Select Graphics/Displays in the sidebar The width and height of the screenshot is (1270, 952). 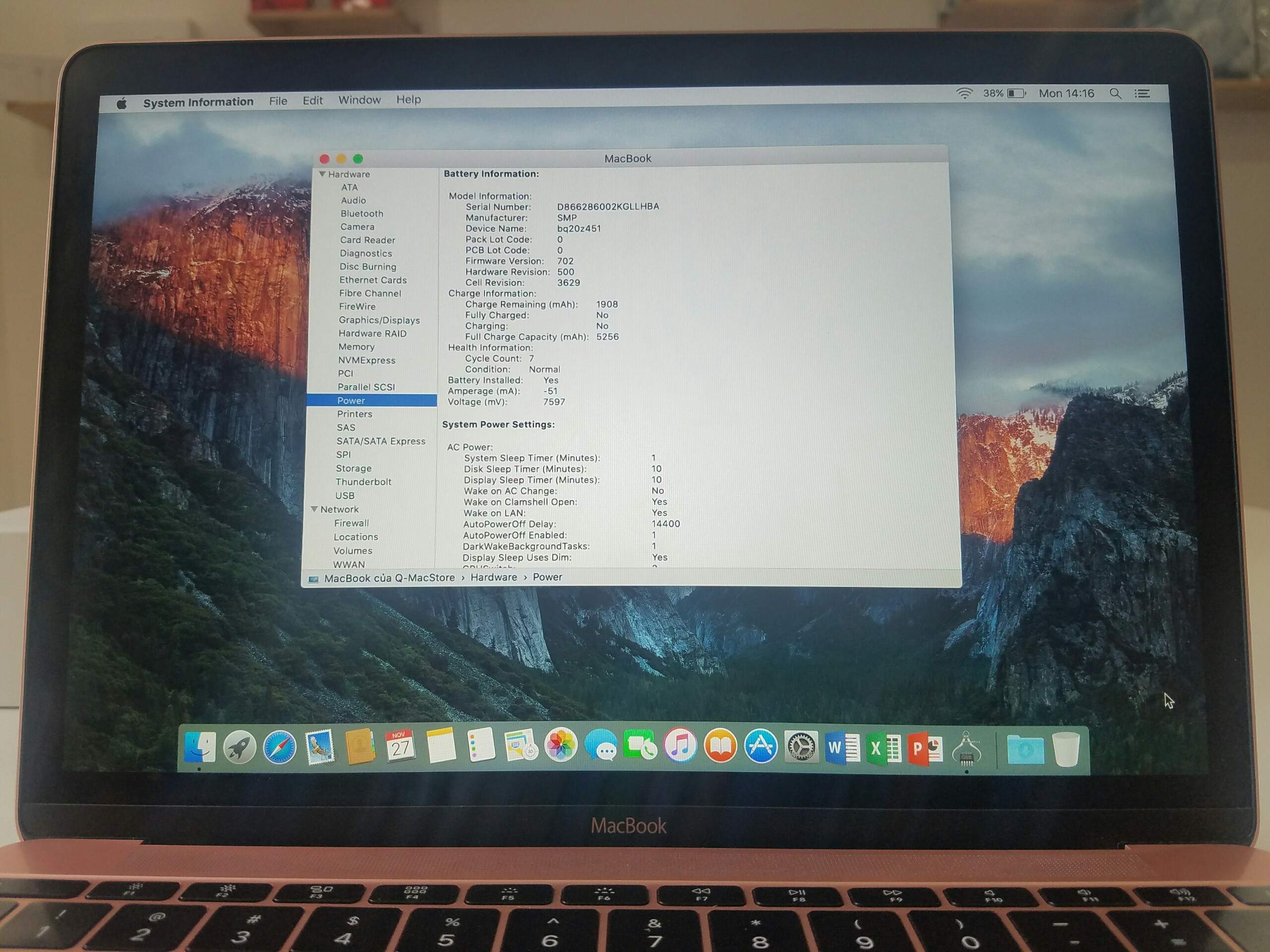(x=379, y=320)
